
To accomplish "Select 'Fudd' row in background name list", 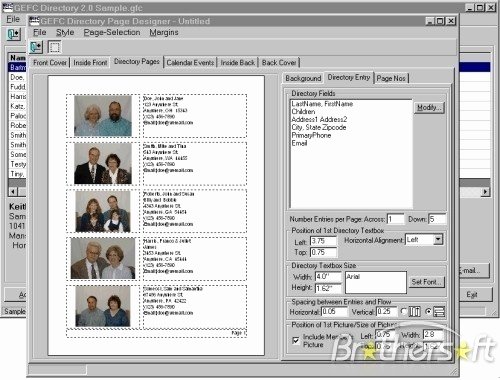I will coord(17,87).
